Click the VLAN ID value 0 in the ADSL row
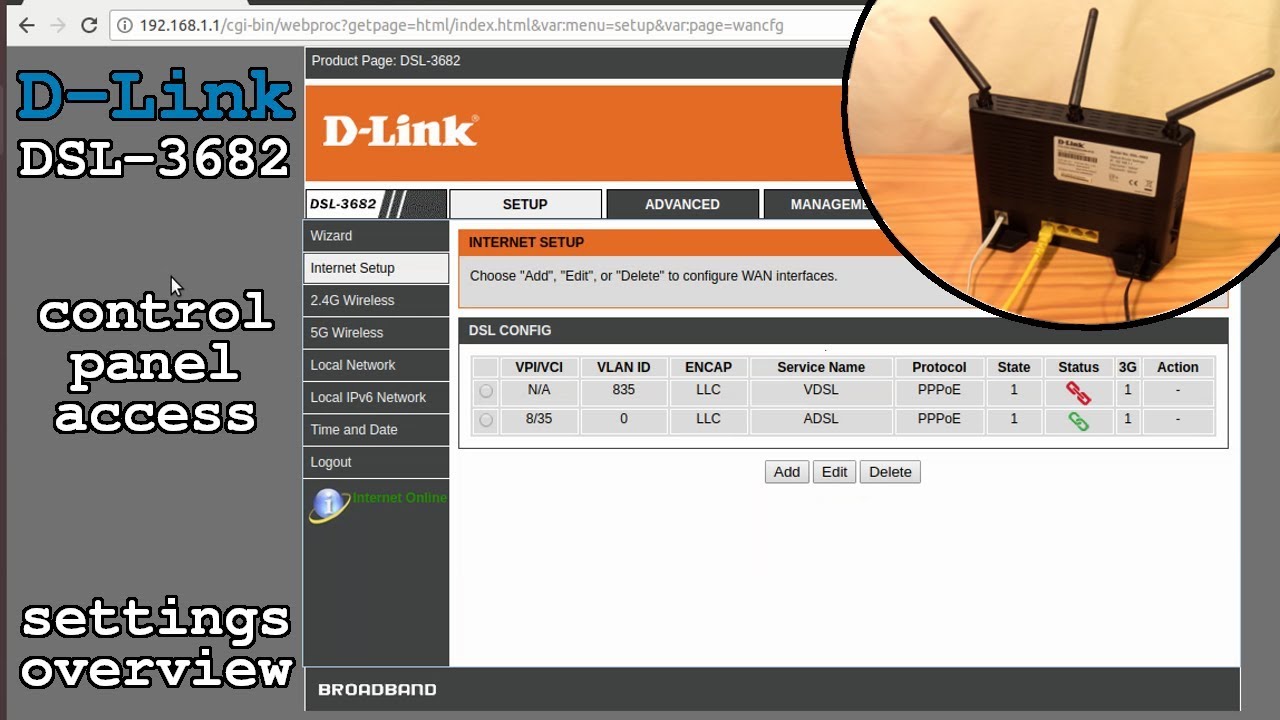This screenshot has height=720, width=1280. pos(624,419)
